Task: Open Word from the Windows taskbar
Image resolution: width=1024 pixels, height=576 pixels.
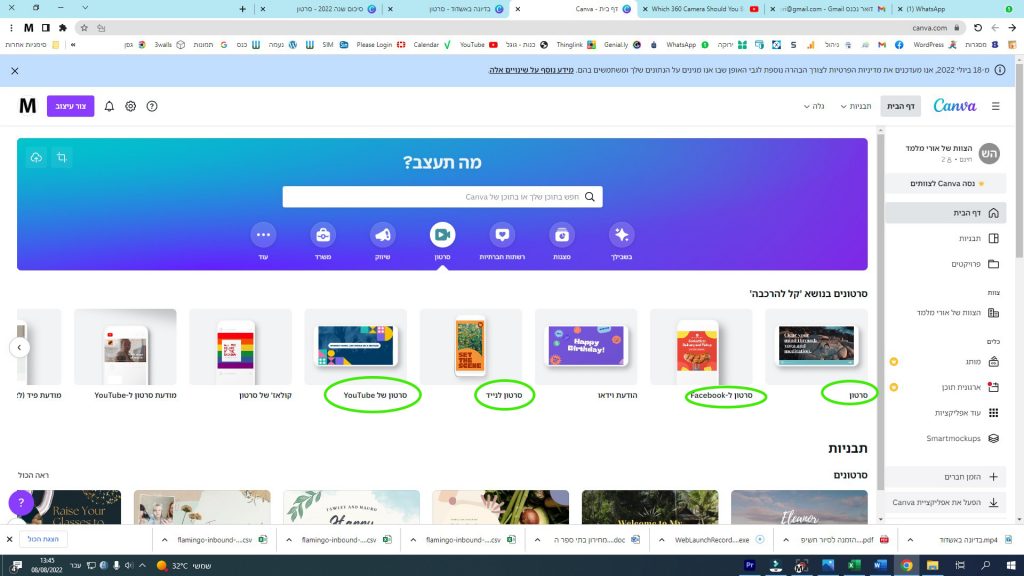Action: point(880,566)
